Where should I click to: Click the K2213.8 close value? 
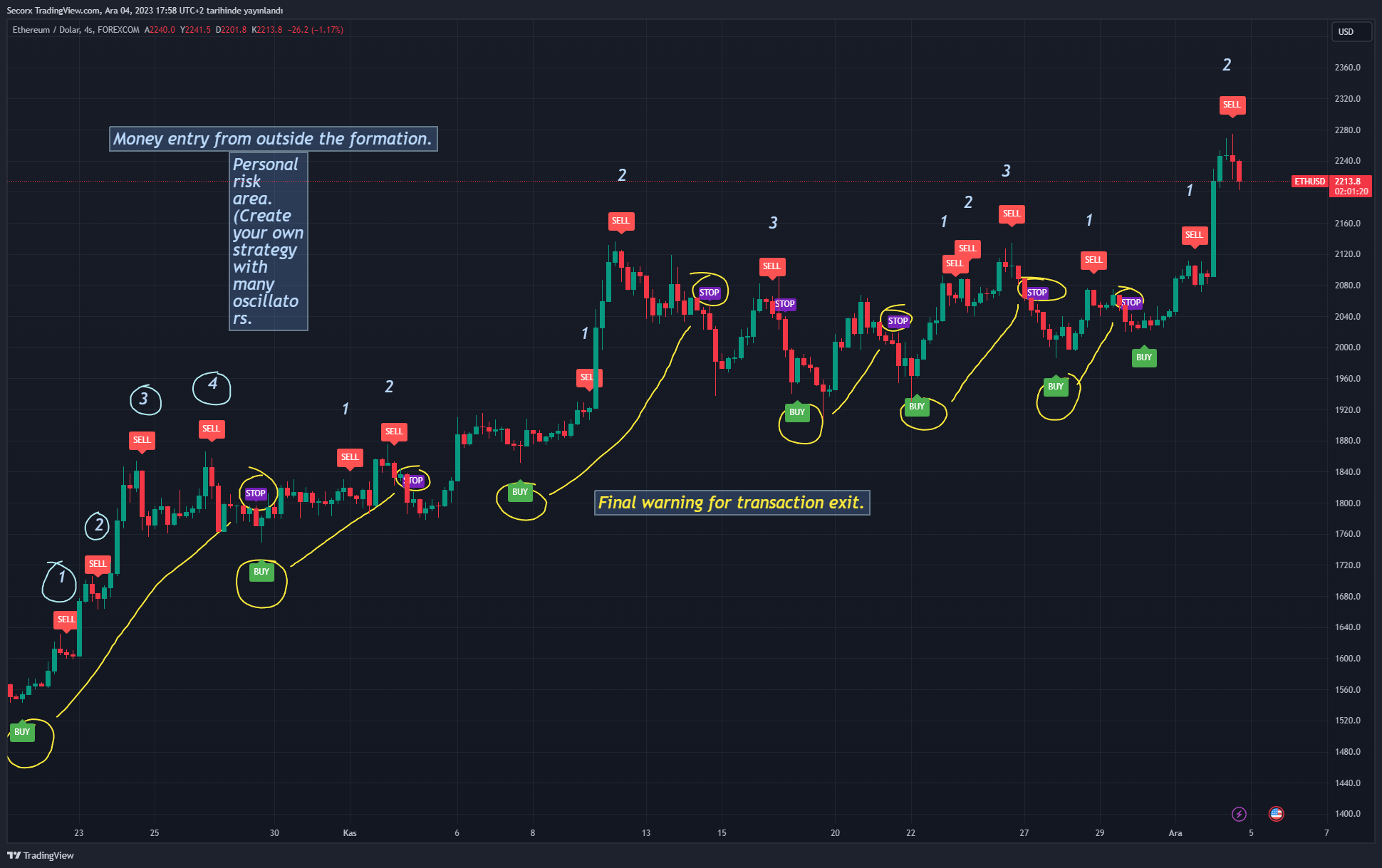pyautogui.click(x=267, y=30)
